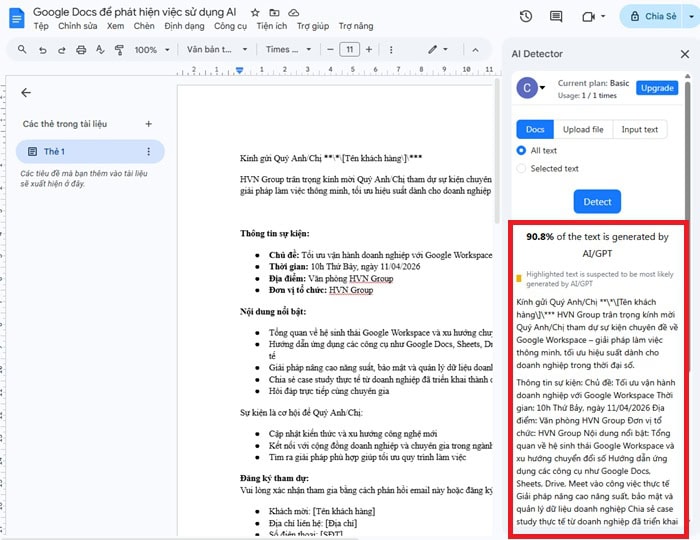Open the comments icon in header
Screen dimensions: 700x540
pos(556,16)
